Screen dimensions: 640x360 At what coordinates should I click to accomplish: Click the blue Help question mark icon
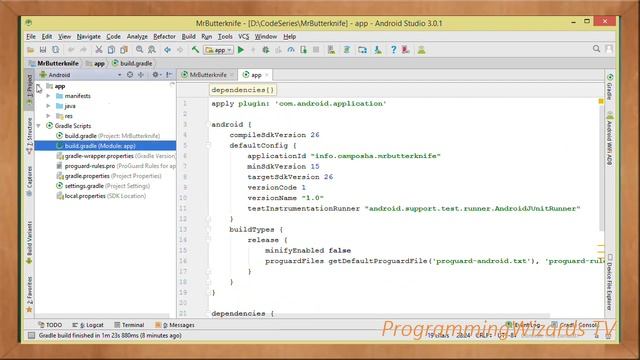coord(393,50)
